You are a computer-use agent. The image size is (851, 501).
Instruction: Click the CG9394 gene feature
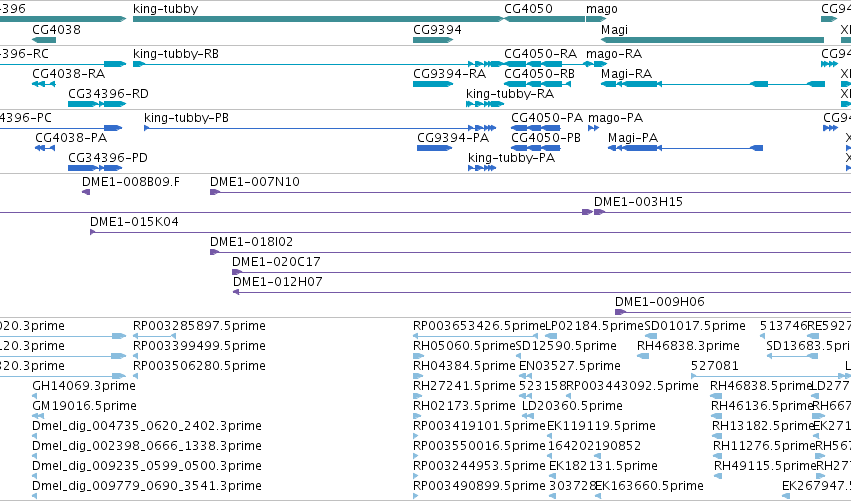point(433,40)
